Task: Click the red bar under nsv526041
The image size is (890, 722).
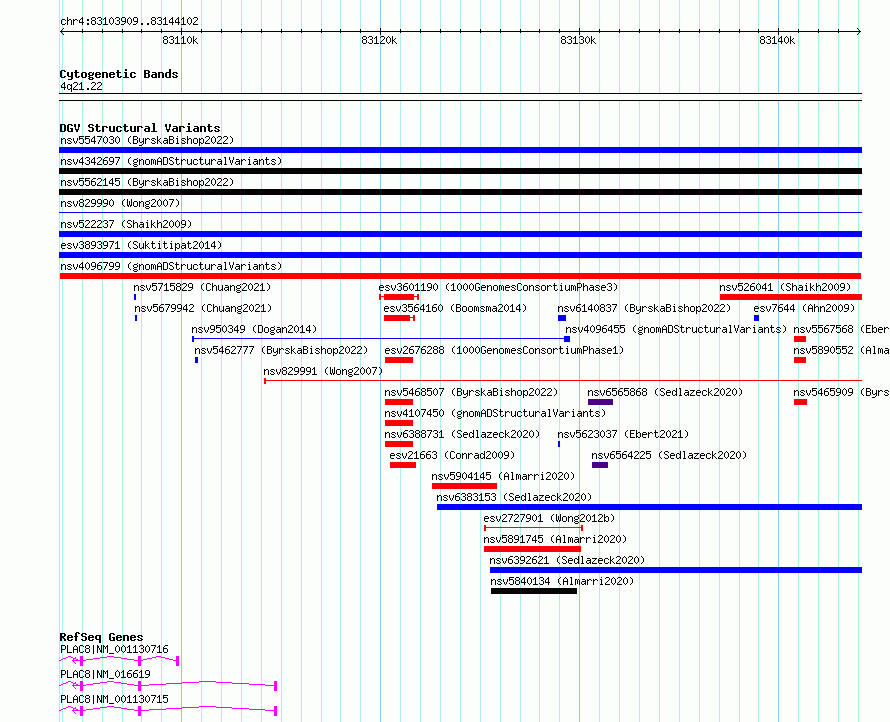Action: [791, 297]
